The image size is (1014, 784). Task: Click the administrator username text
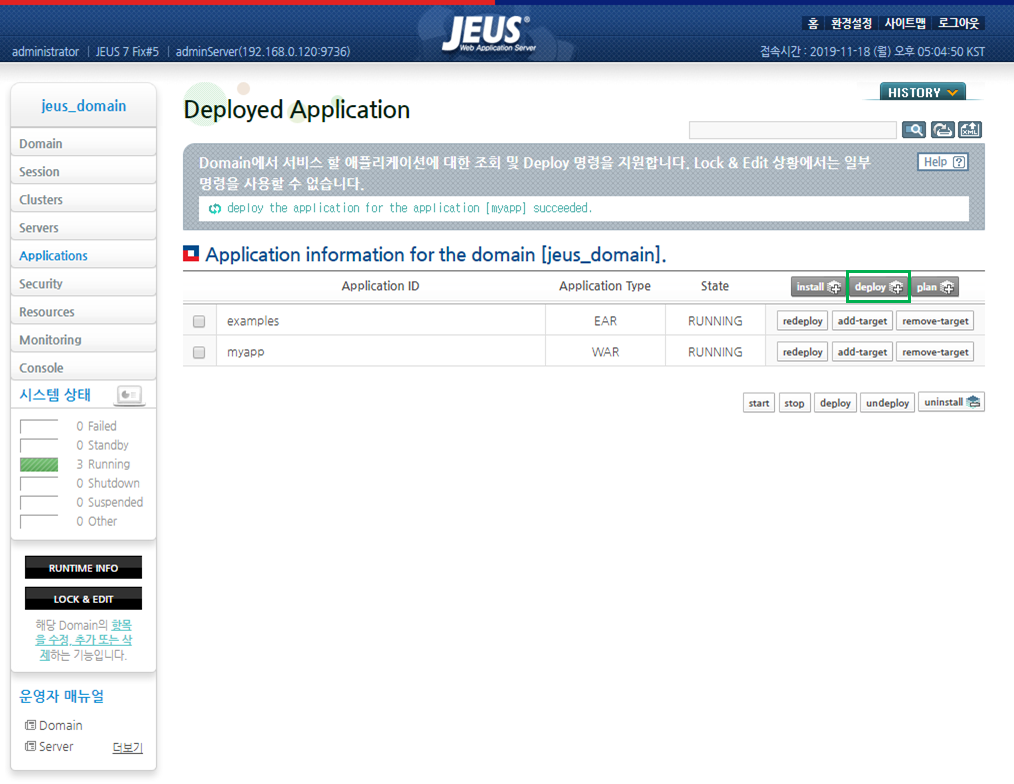point(45,52)
